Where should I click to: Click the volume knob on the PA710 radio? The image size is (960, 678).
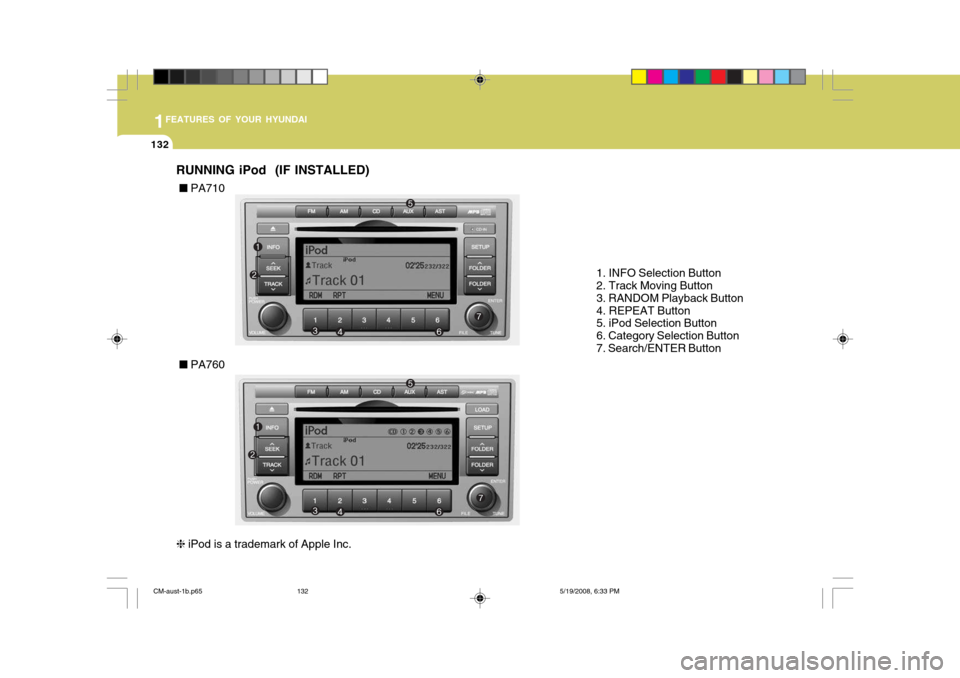point(272,317)
